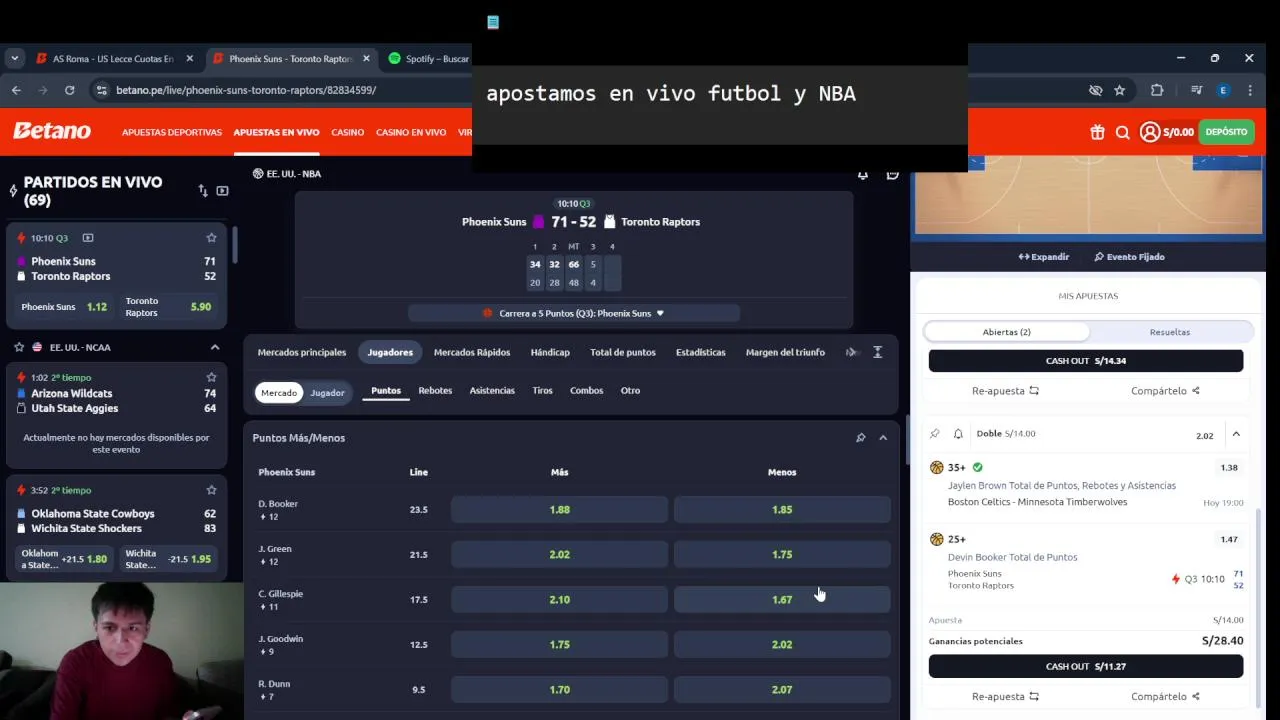Select Mercados Rápidos tab

pyautogui.click(x=472, y=352)
